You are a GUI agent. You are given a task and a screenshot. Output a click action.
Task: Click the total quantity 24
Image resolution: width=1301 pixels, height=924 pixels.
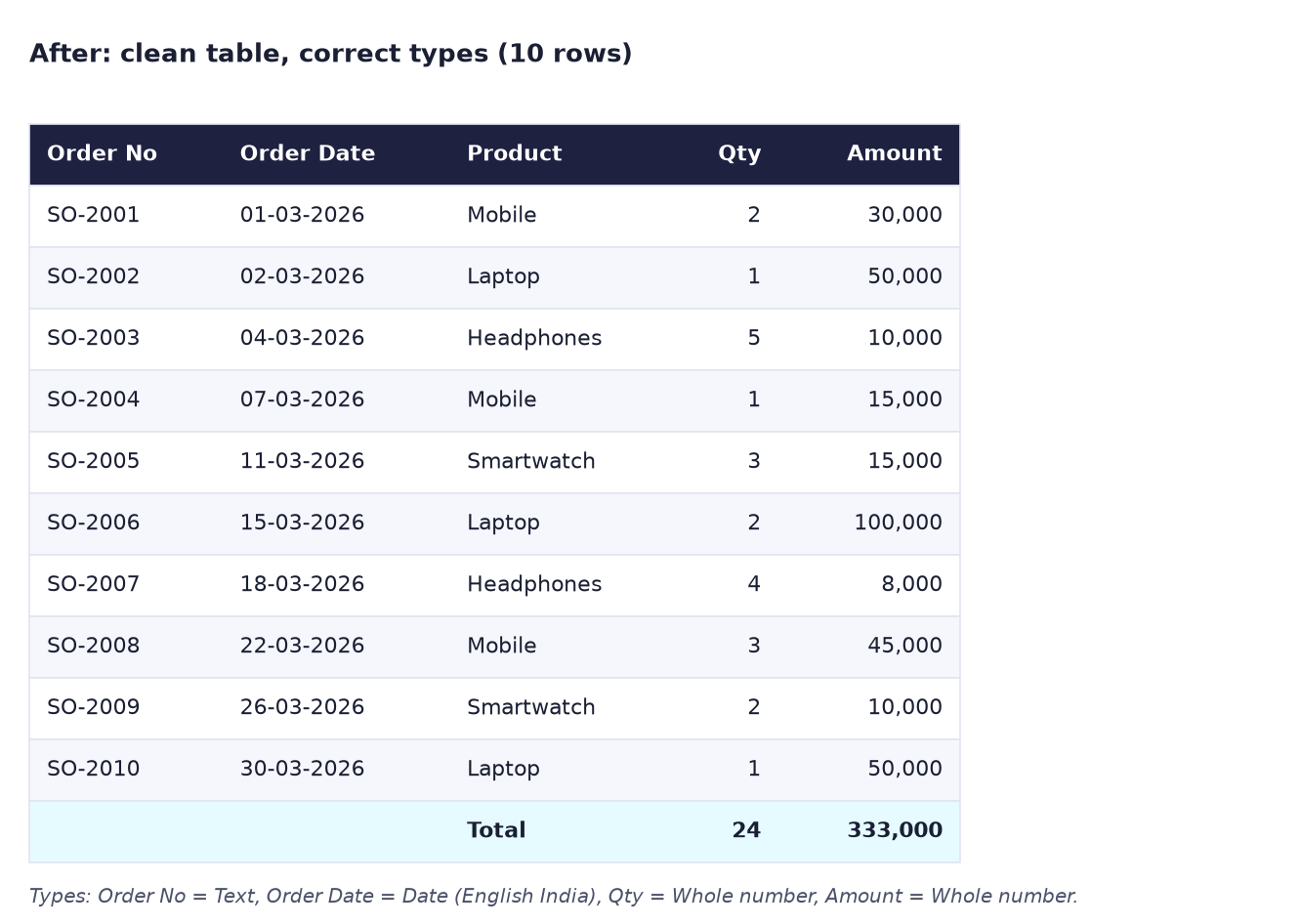click(x=746, y=831)
